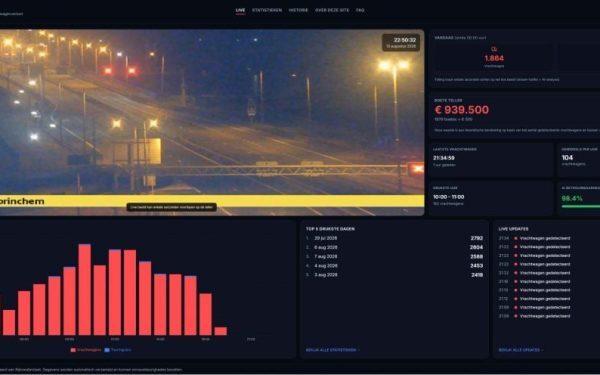
Task: Click the 2588 count value
Action: [x=477, y=256]
